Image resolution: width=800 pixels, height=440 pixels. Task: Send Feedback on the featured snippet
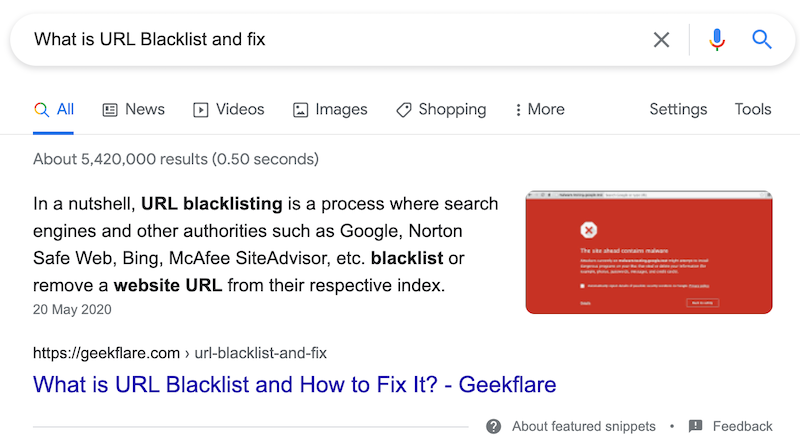click(x=742, y=426)
